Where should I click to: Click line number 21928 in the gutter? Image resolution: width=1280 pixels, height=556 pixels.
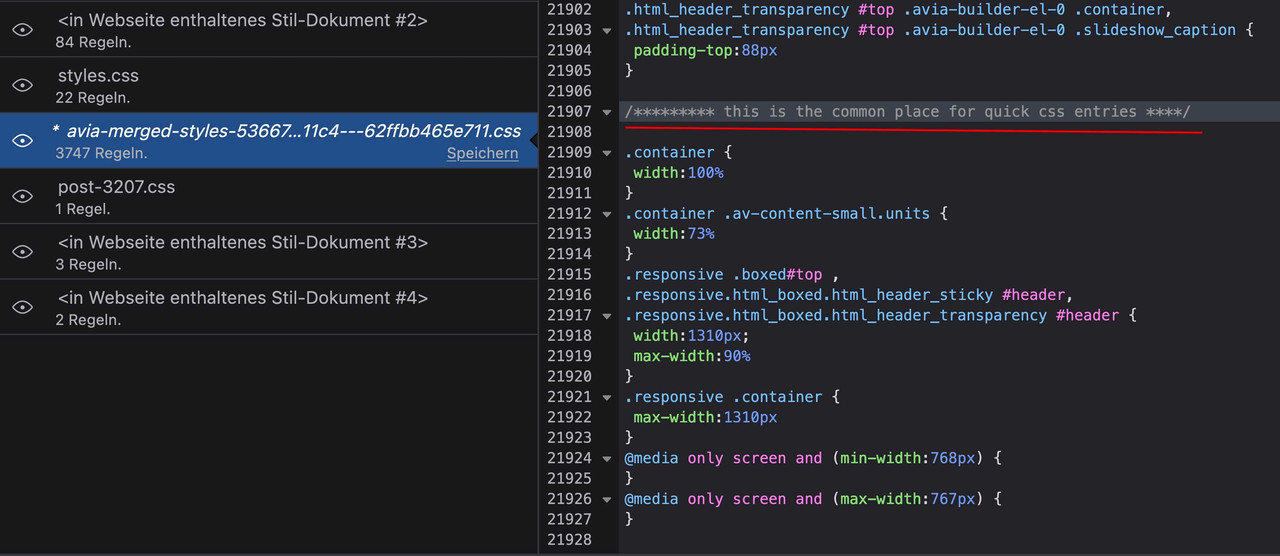(x=570, y=540)
